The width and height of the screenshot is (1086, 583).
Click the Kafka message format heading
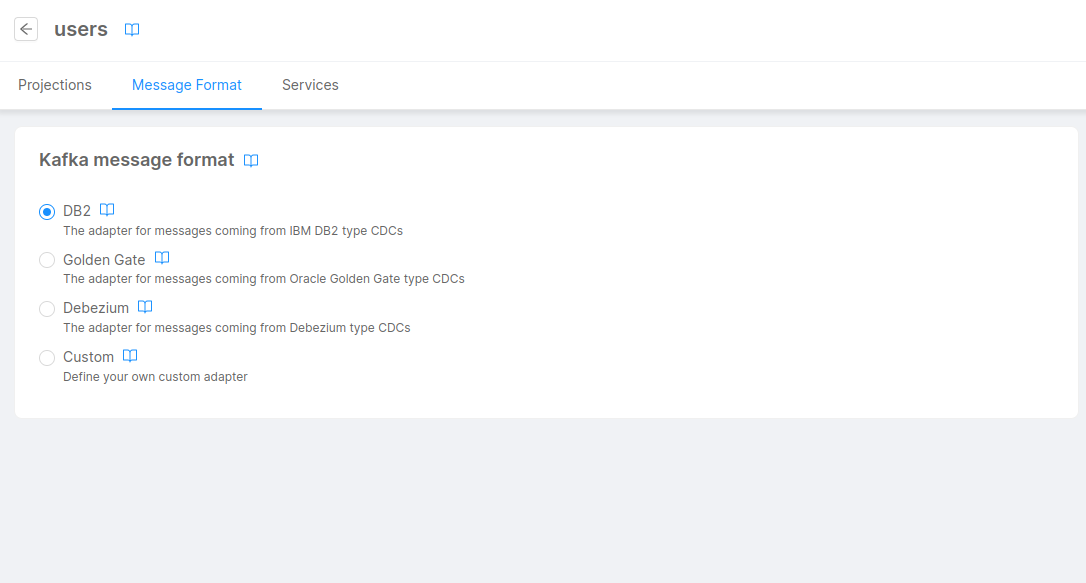click(135, 159)
